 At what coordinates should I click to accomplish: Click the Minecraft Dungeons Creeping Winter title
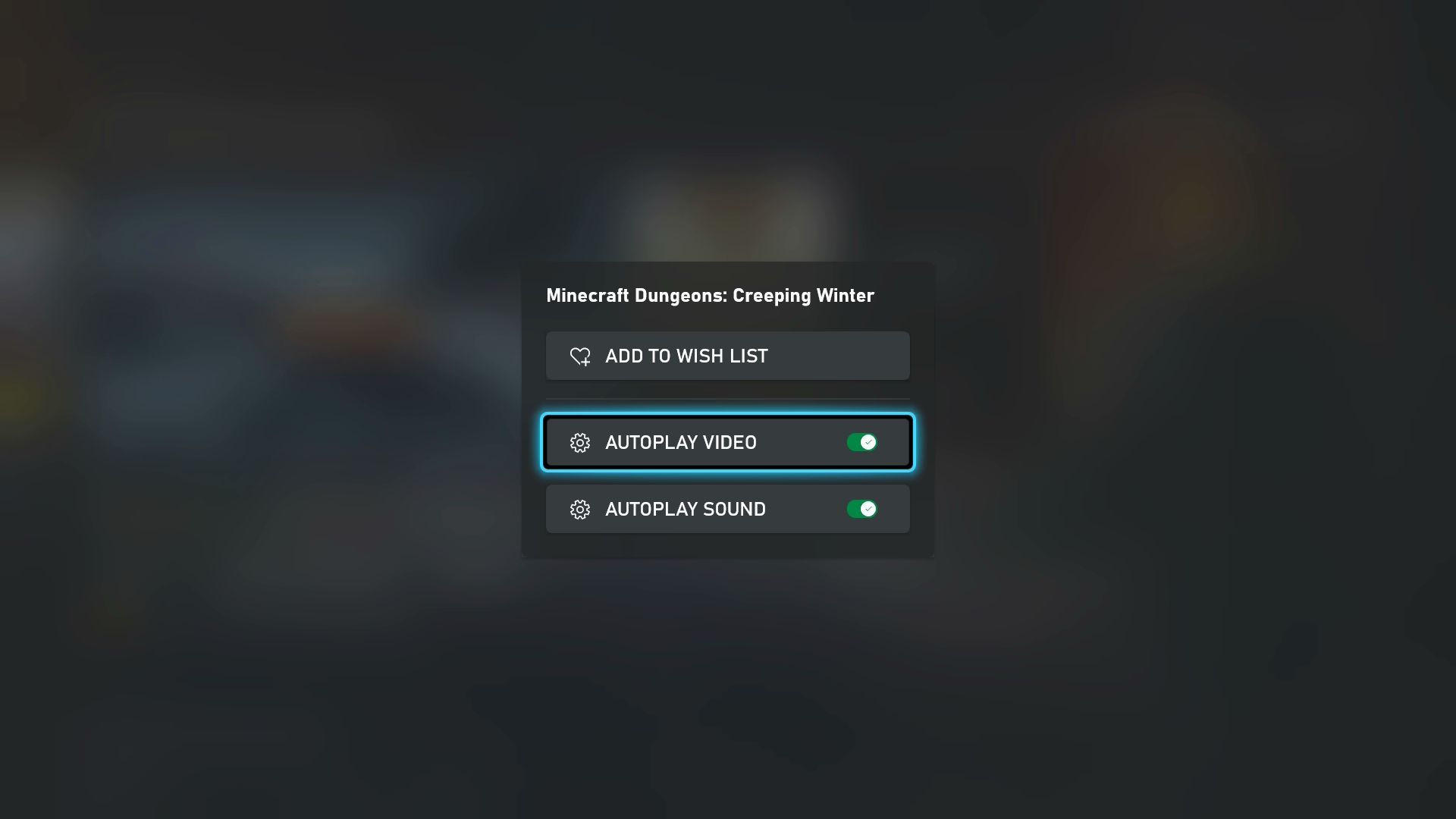pos(710,295)
